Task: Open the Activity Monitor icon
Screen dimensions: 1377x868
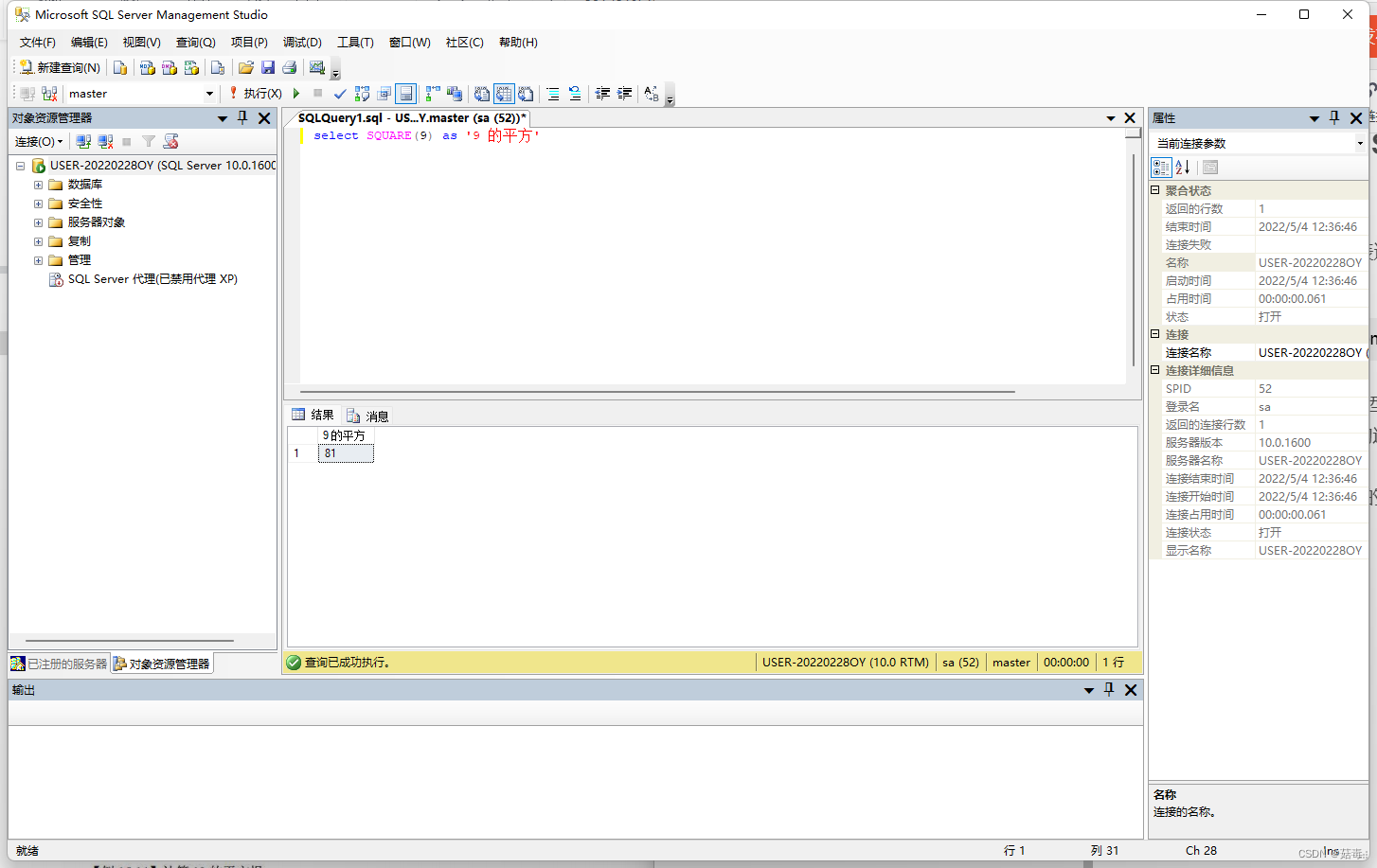Action: pyautogui.click(x=317, y=68)
